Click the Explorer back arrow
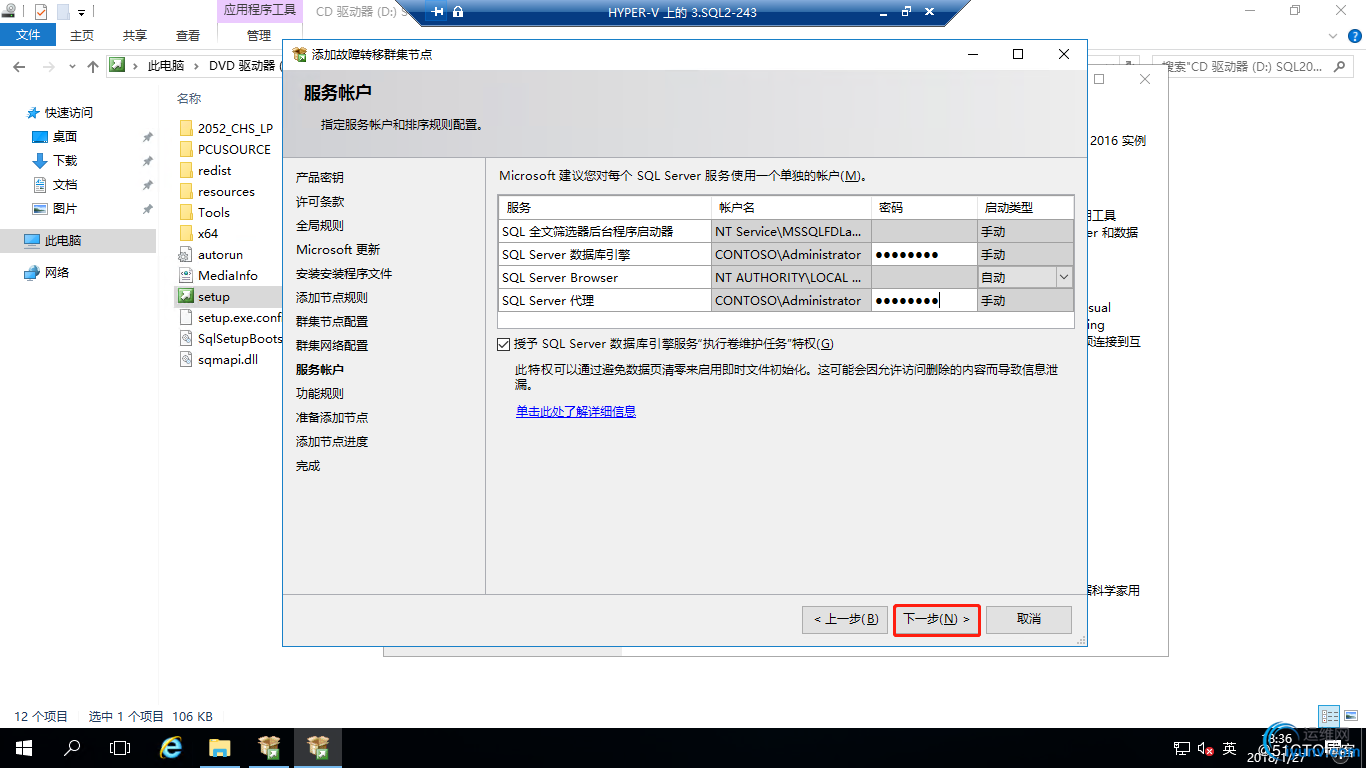1366x768 pixels. (x=19, y=66)
